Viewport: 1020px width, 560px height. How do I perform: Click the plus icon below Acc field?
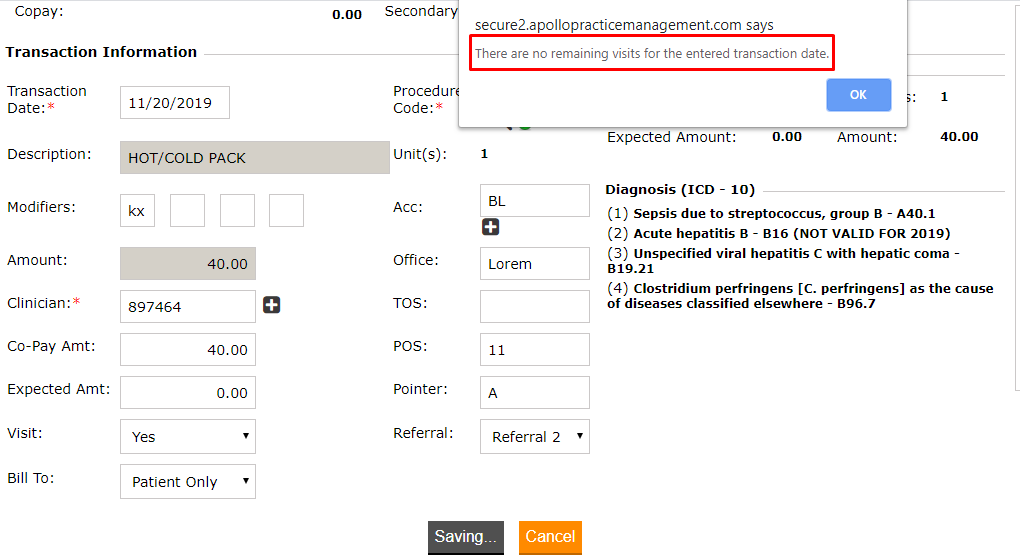coord(490,228)
